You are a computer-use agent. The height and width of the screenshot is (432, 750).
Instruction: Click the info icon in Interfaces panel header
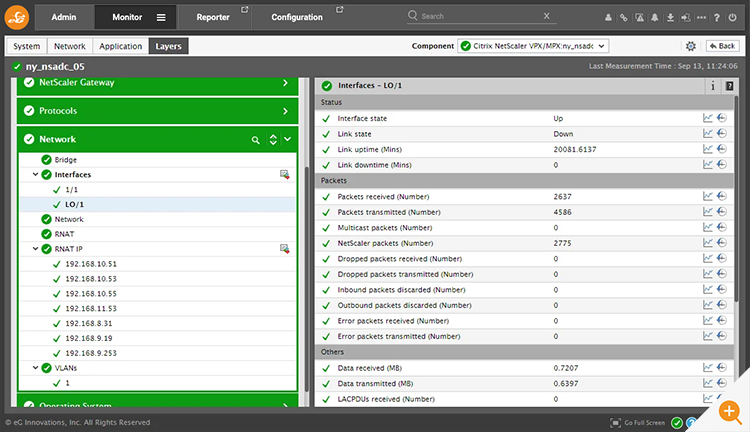click(x=713, y=86)
